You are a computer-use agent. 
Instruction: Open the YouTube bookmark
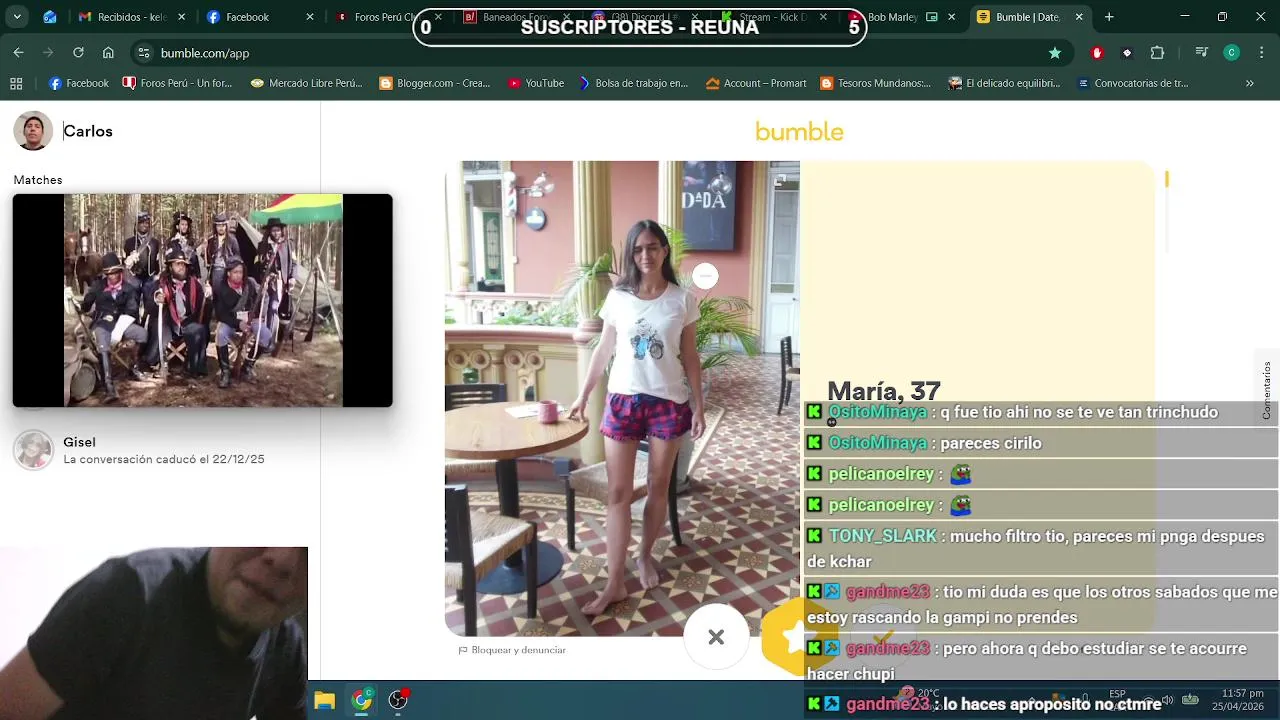(x=536, y=83)
